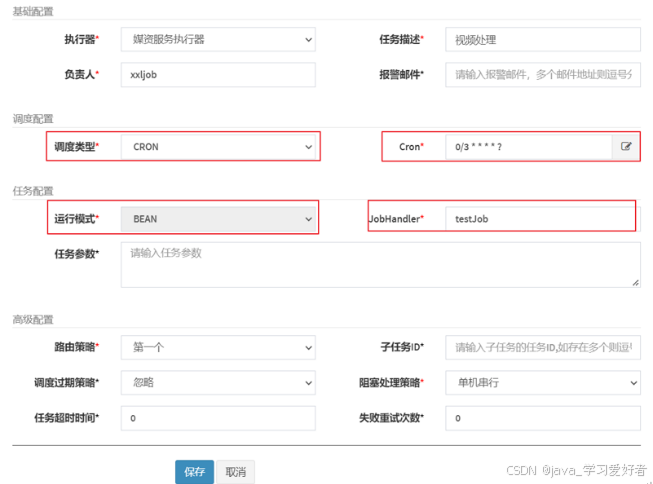The image size is (653, 484).
Task: Open the 执行器 dropdown
Action: tap(218, 40)
